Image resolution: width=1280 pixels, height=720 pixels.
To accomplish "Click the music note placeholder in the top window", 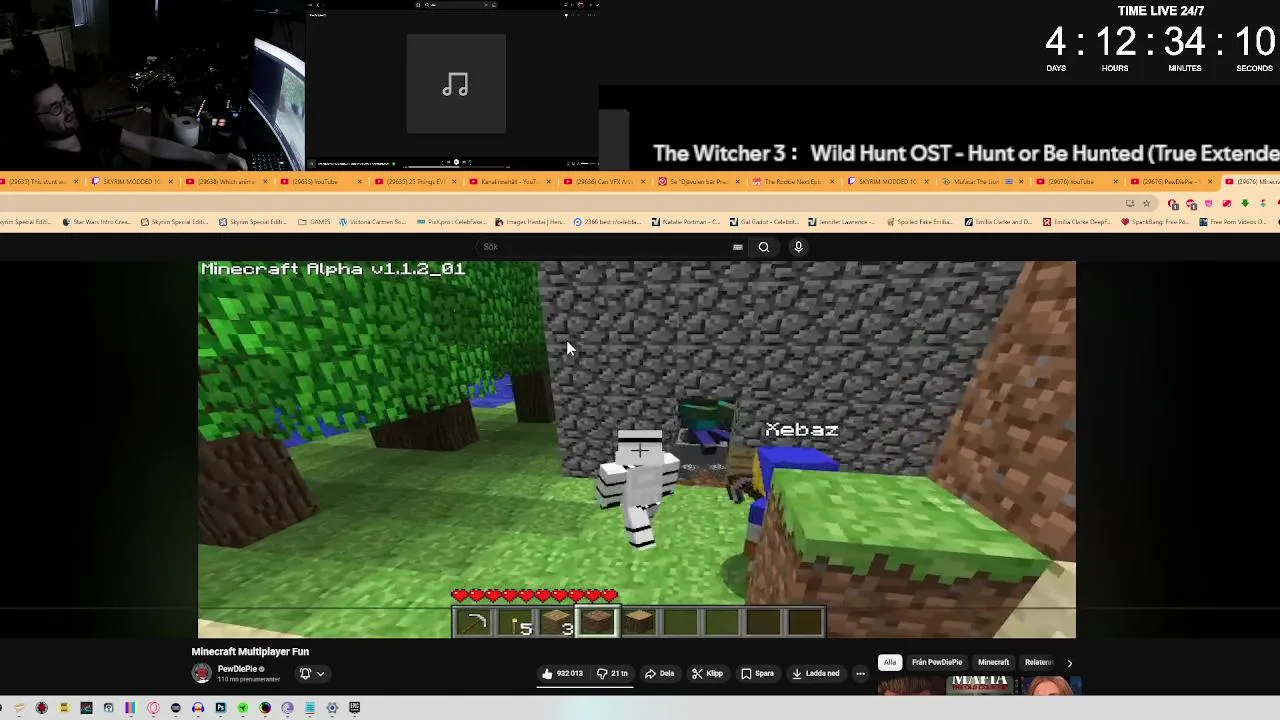I will coord(456,84).
